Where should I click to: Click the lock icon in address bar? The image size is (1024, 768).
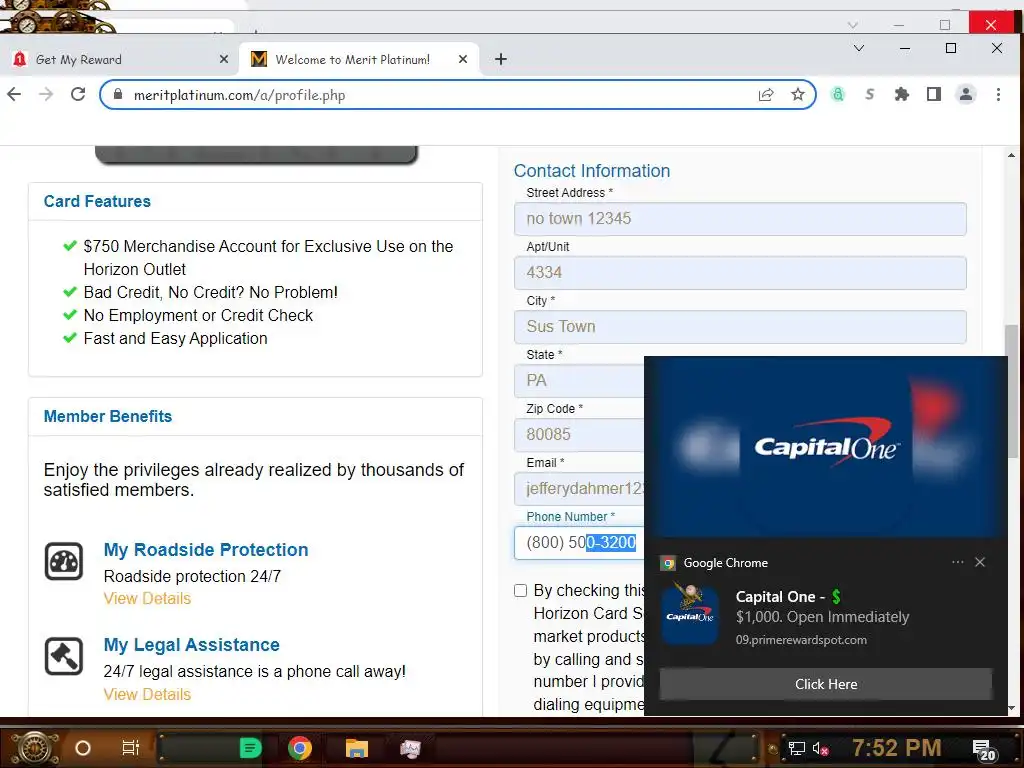pyautogui.click(x=118, y=94)
